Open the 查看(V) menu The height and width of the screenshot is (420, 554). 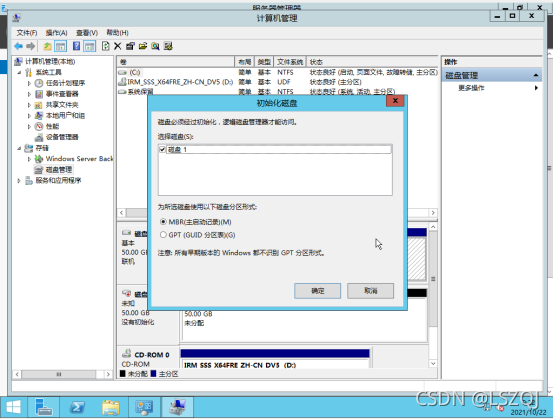[87, 33]
